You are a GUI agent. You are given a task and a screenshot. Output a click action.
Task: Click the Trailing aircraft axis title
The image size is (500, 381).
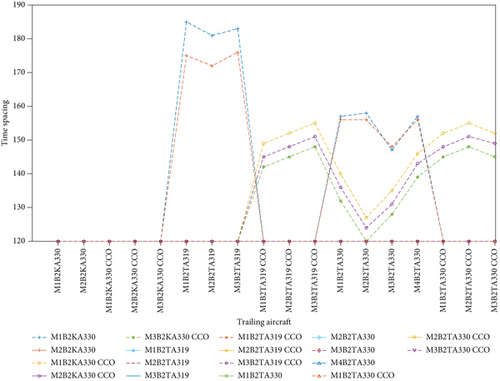[x=264, y=322]
